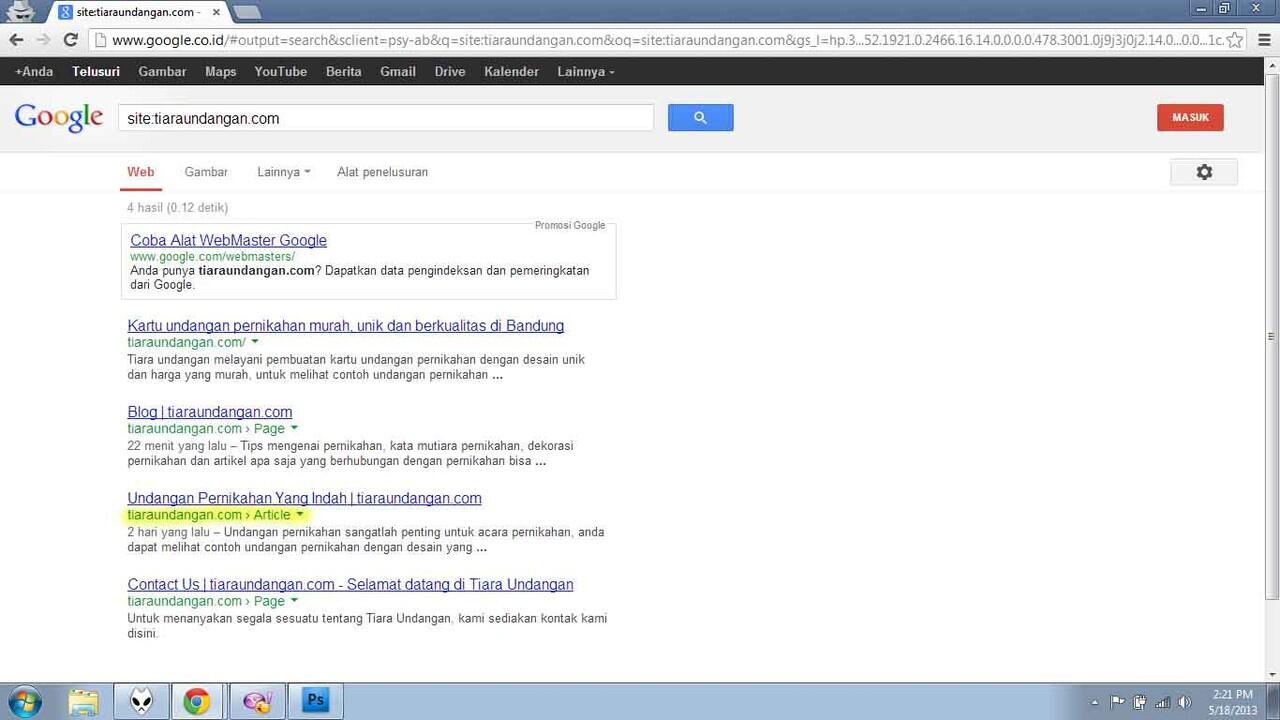The image size is (1280, 720).
Task: Close the site:tiaraundangan.com tab
Action: (x=216, y=12)
